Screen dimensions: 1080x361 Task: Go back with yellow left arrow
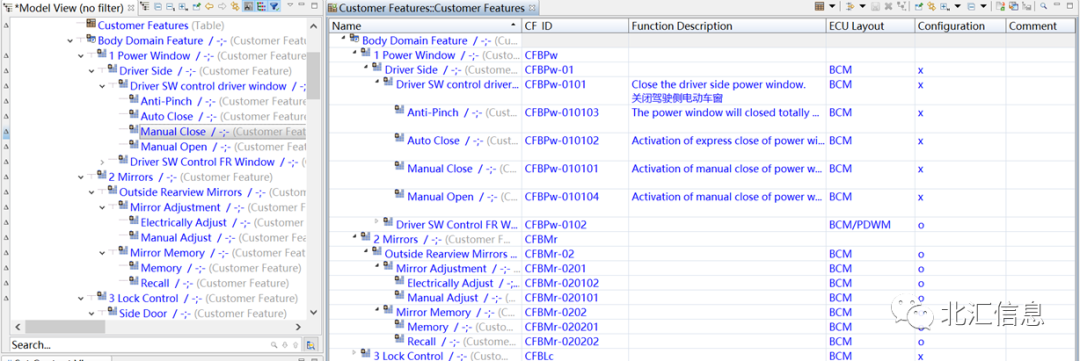point(209,6)
